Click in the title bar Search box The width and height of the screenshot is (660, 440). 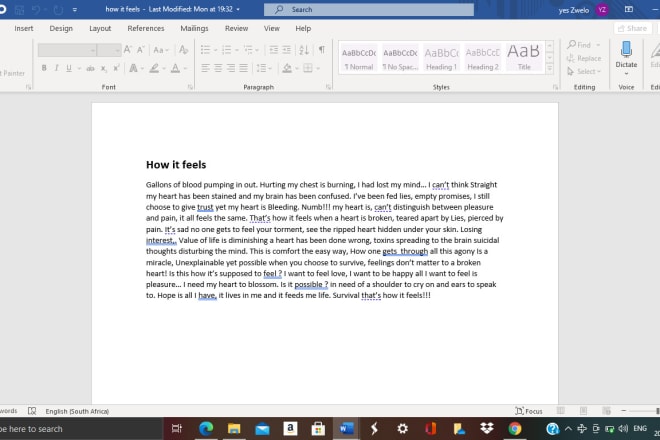(x=355, y=9)
